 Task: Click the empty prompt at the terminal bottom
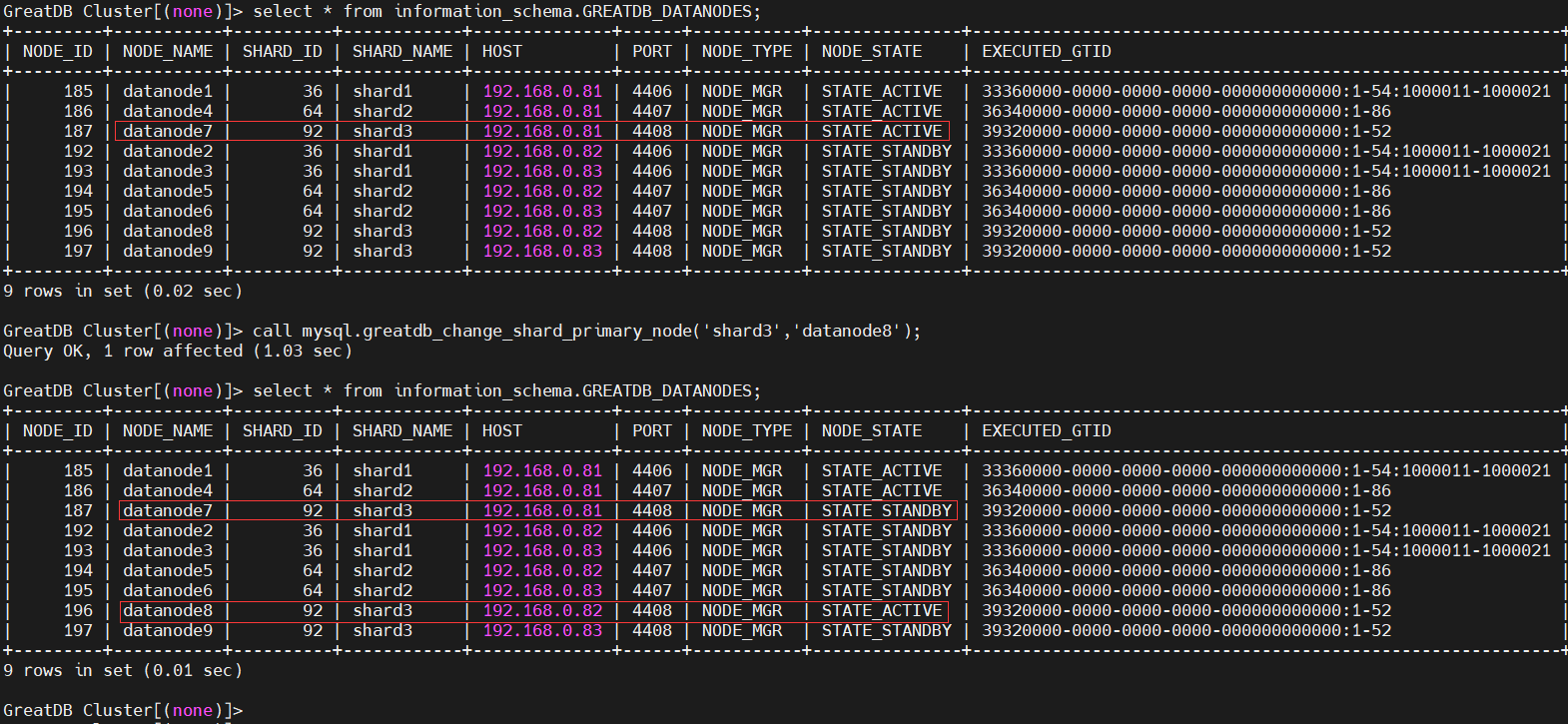coord(123,710)
